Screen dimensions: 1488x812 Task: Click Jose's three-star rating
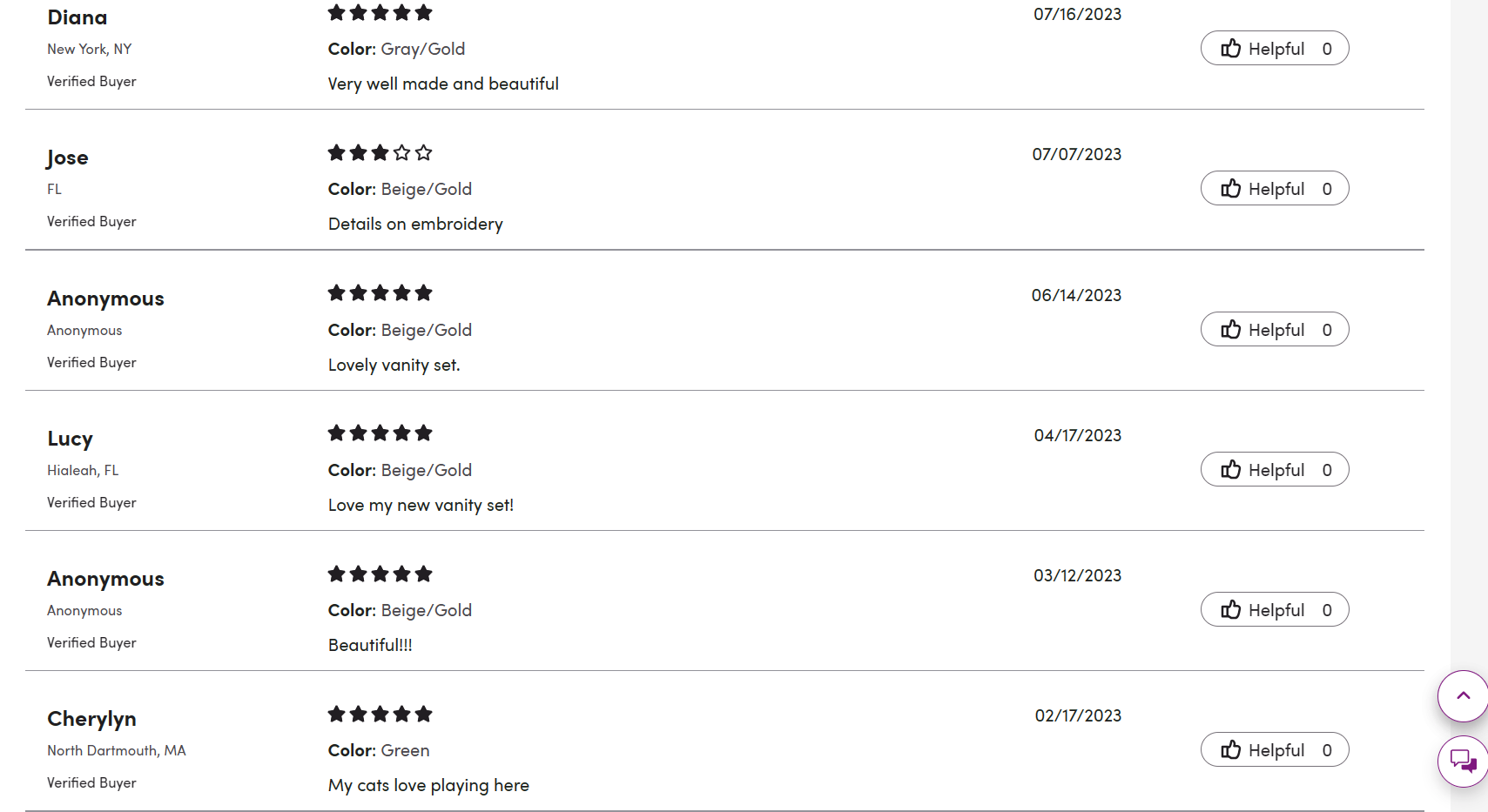380,153
